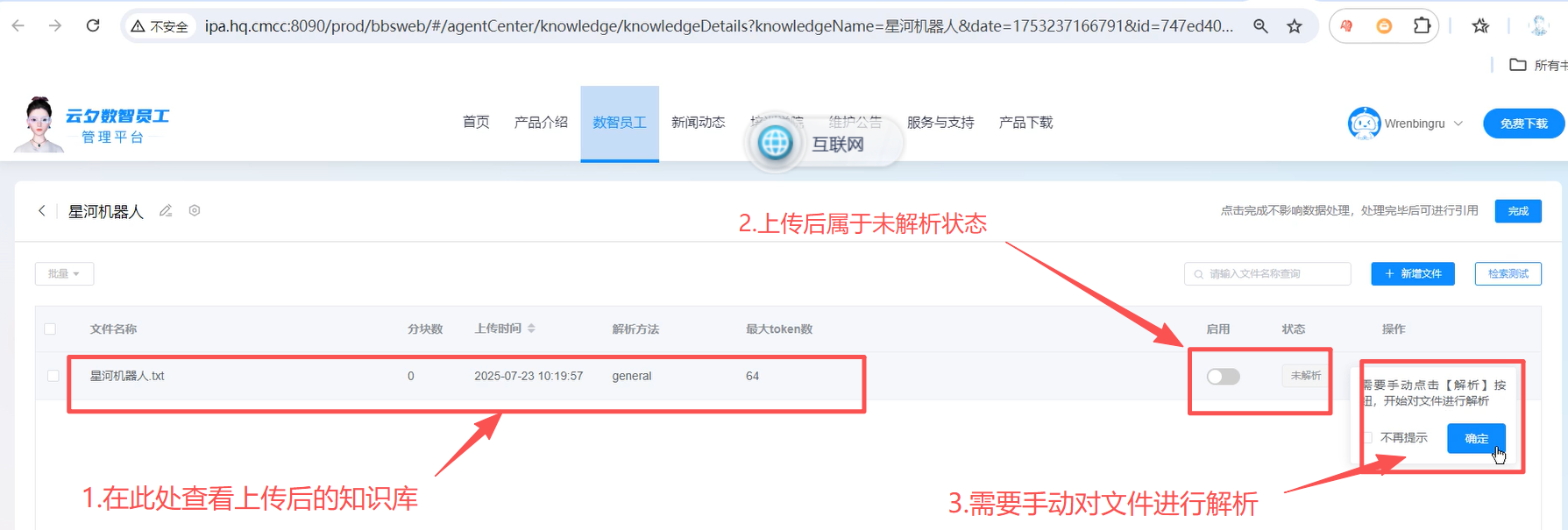Edit the knowledge base name pencil icon
Viewport: 1568px width, 530px height.
pyautogui.click(x=166, y=210)
